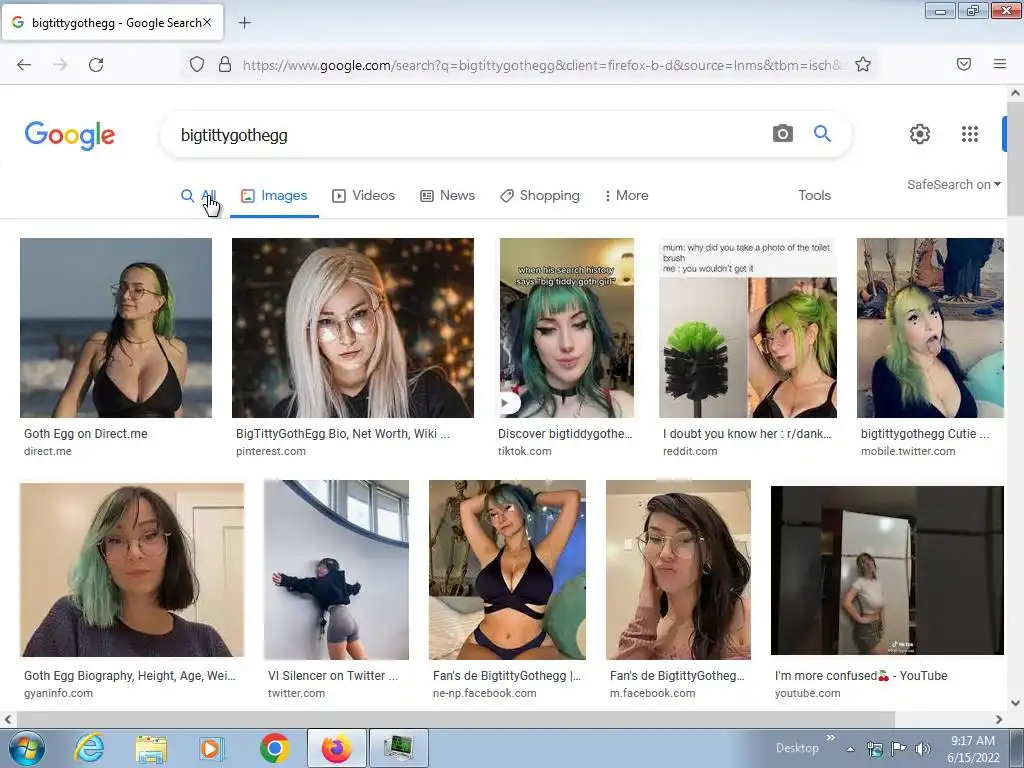The width and height of the screenshot is (1024, 768).
Task: Click the vertical scrollbar up arrow
Action: [1016, 93]
